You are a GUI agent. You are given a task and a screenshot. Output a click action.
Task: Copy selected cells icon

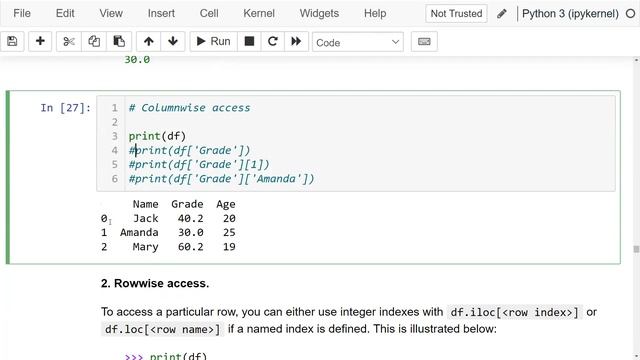pyautogui.click(x=94, y=41)
